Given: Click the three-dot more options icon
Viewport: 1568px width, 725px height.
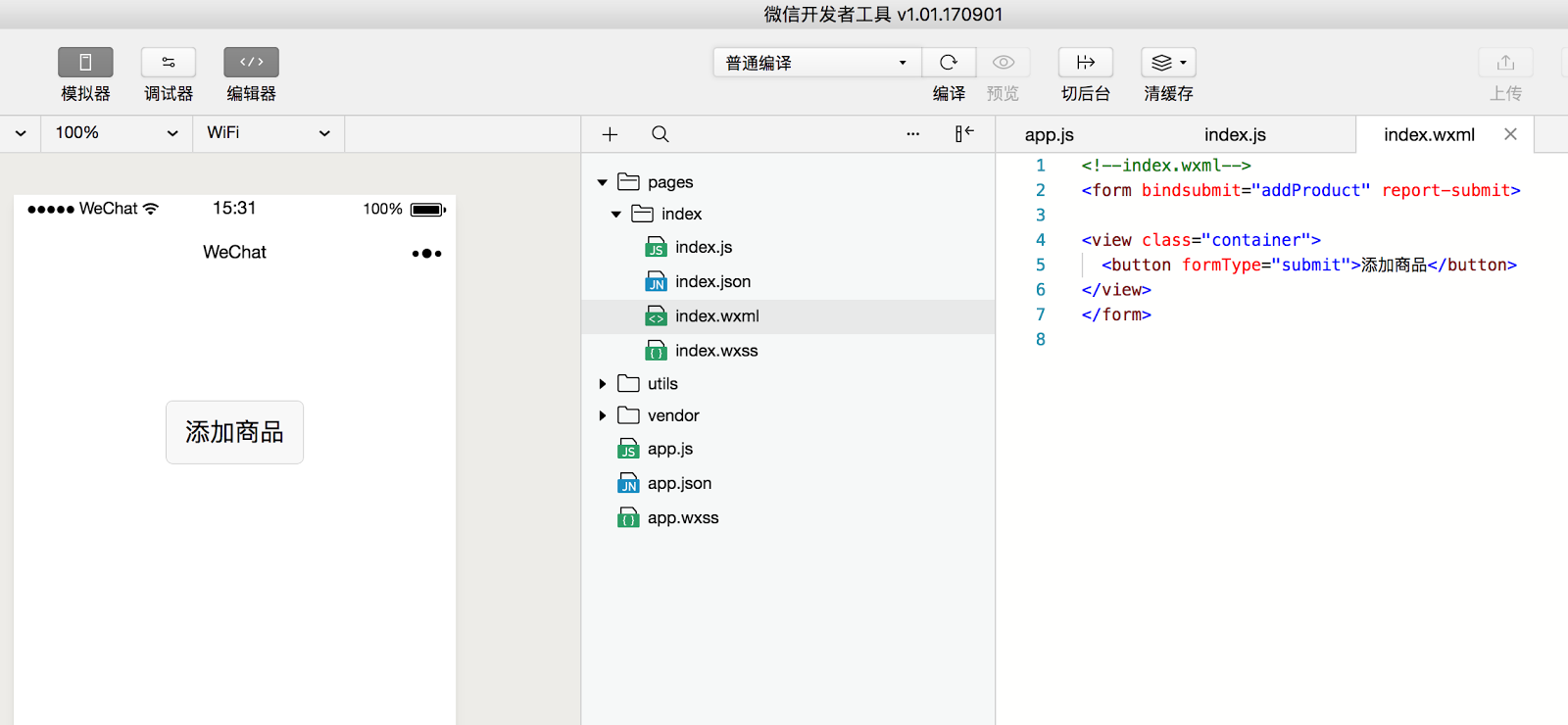Looking at the screenshot, I should click(x=912, y=134).
